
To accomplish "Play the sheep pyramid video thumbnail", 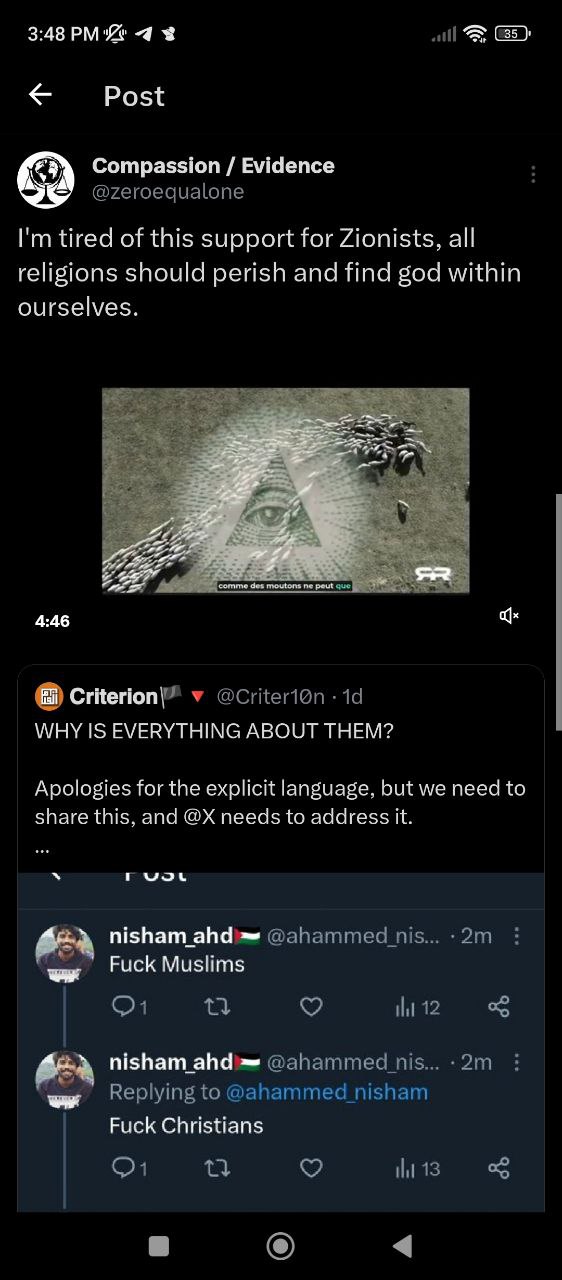I will point(286,490).
